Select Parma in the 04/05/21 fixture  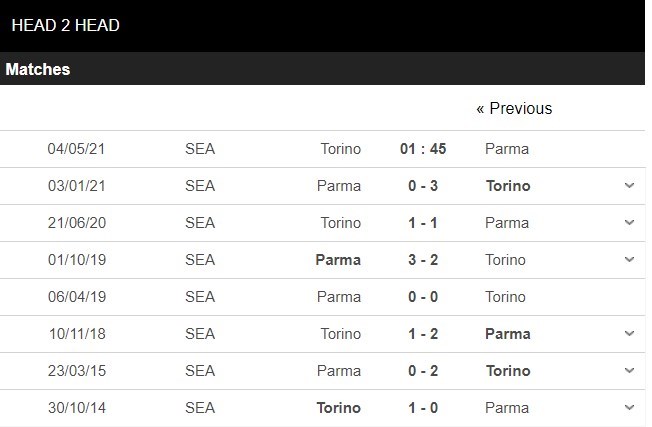[507, 149]
